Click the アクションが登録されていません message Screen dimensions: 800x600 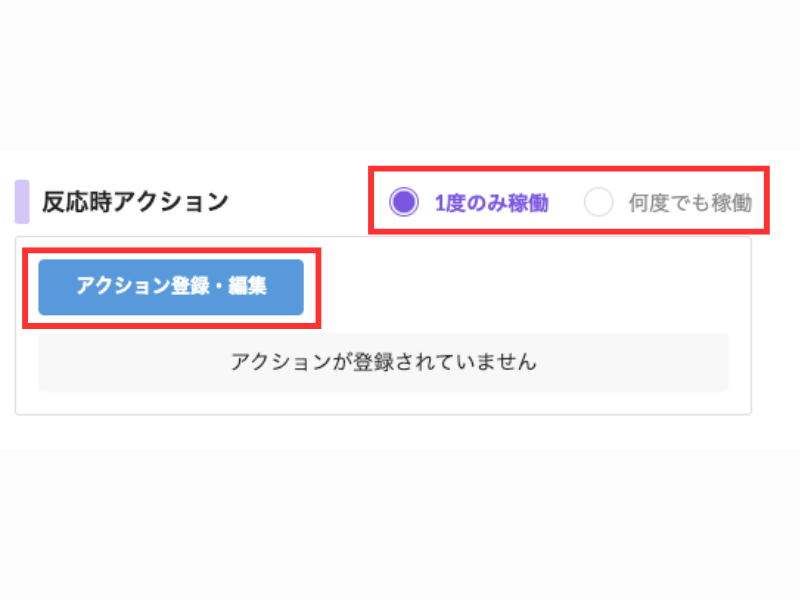383,362
